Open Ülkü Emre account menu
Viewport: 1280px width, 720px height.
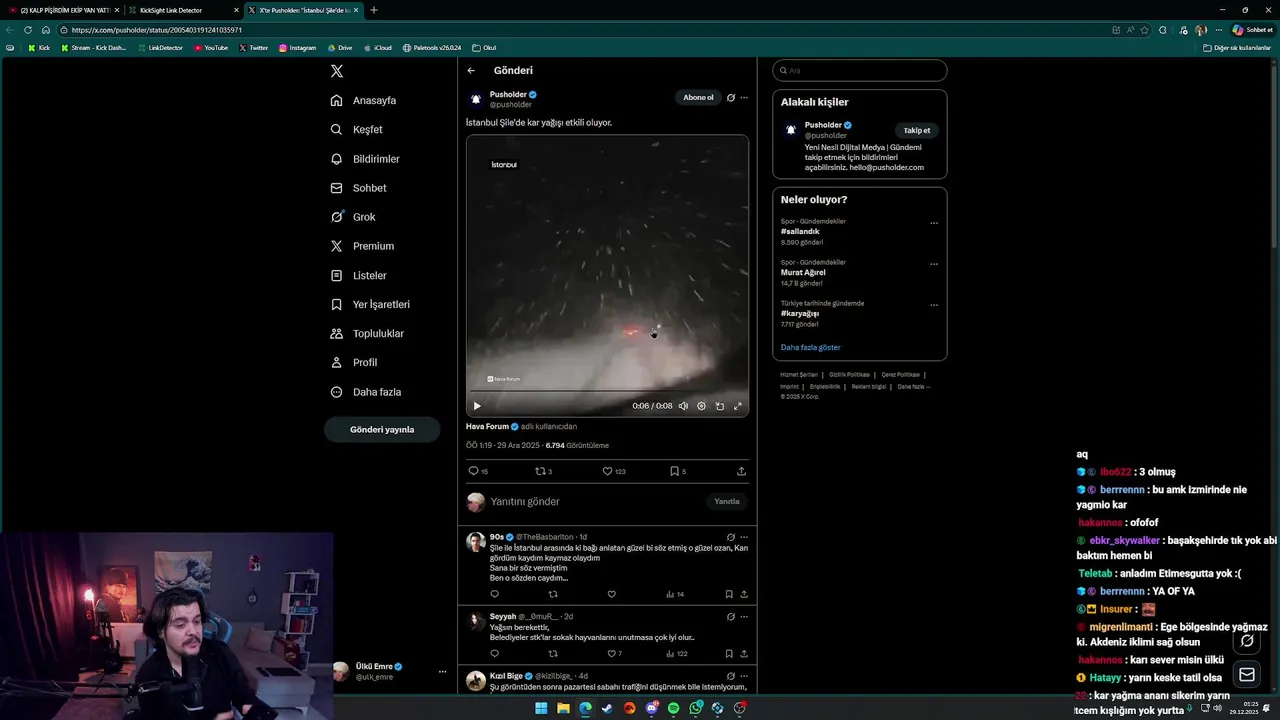point(390,671)
